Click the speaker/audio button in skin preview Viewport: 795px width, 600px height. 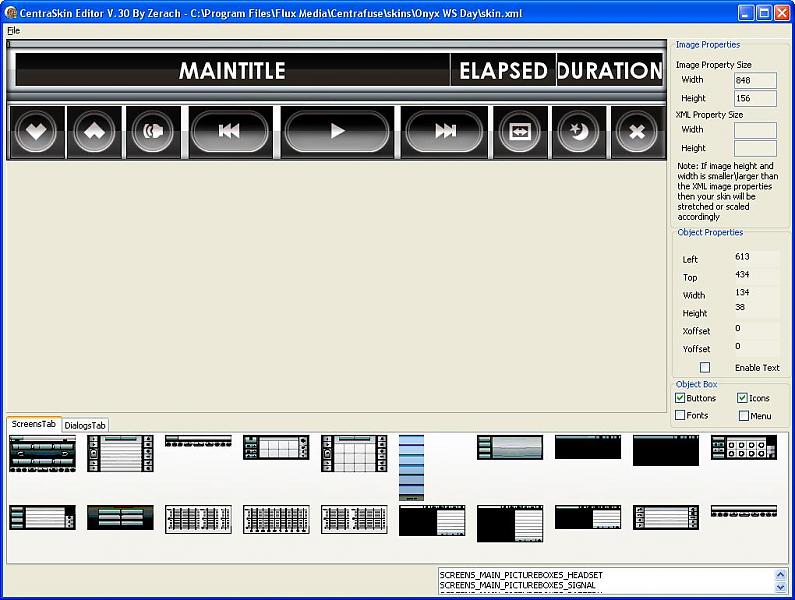[153, 131]
